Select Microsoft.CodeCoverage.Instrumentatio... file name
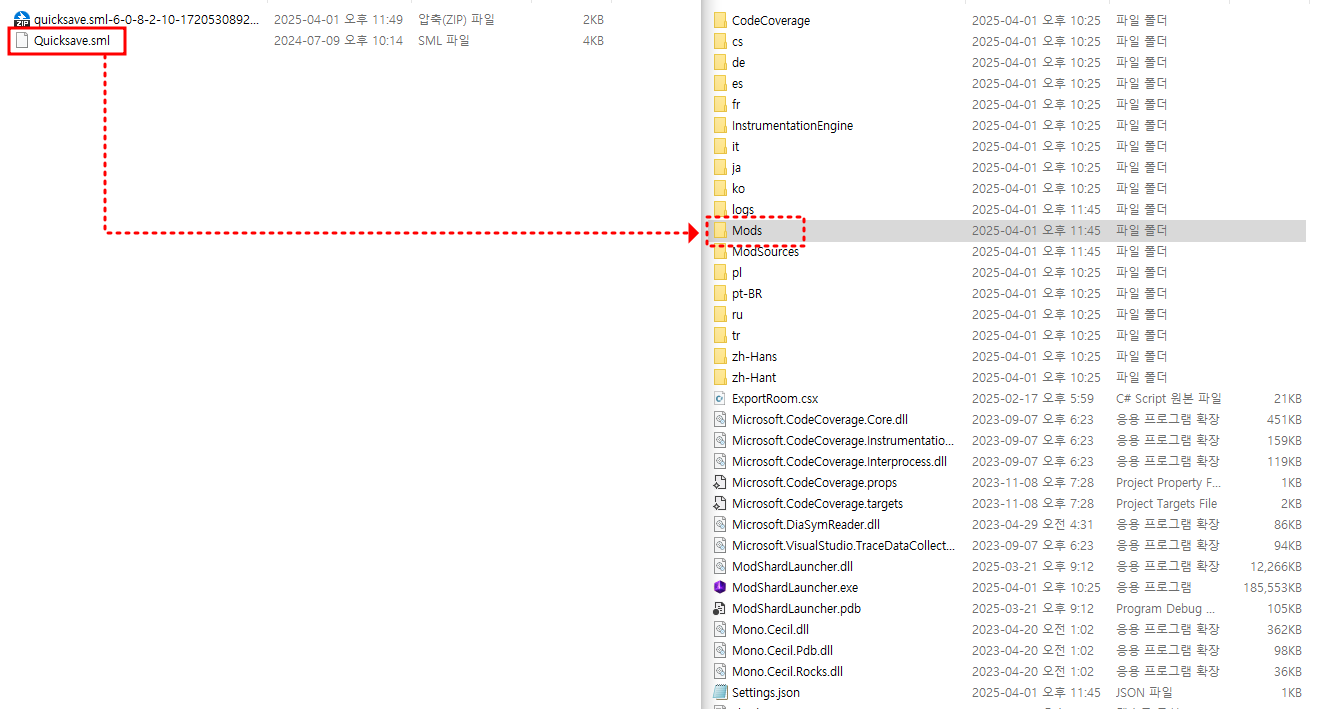1326x709 pixels. (x=843, y=440)
